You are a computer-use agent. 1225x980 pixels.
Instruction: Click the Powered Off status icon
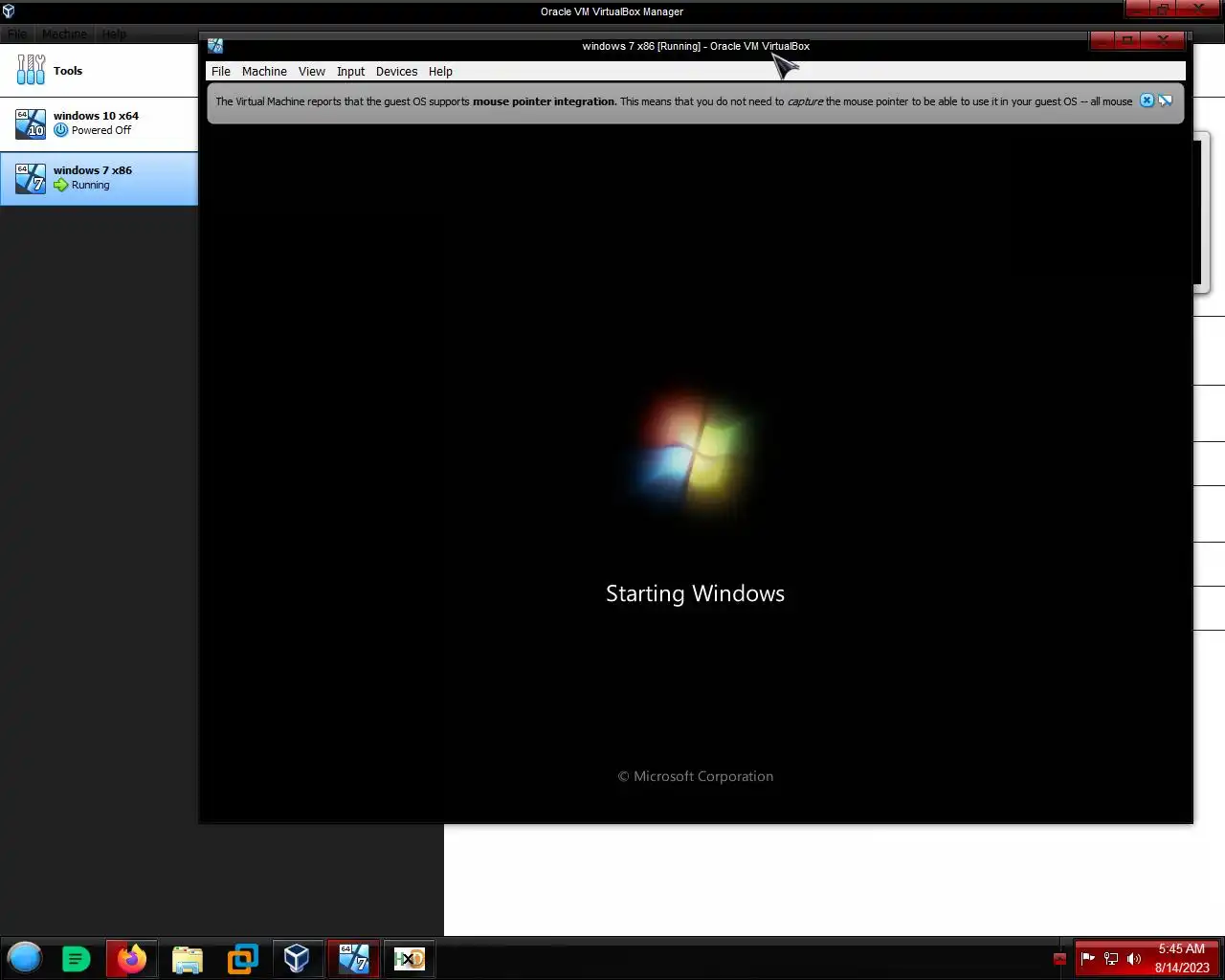tap(61, 130)
